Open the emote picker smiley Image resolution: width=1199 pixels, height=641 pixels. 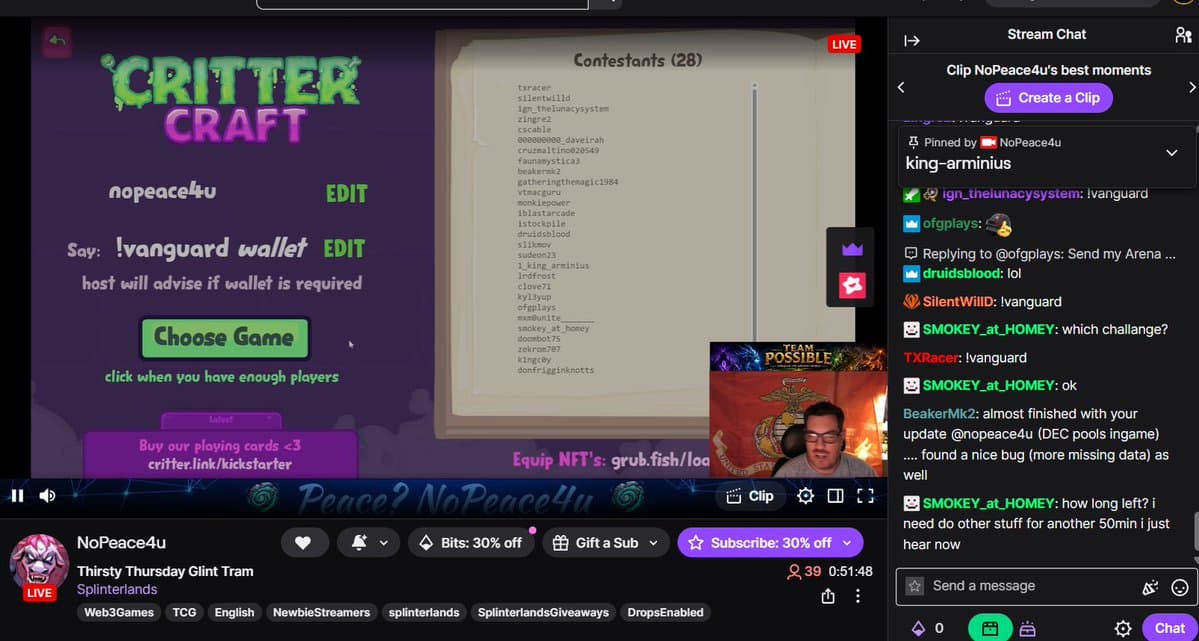point(1180,587)
